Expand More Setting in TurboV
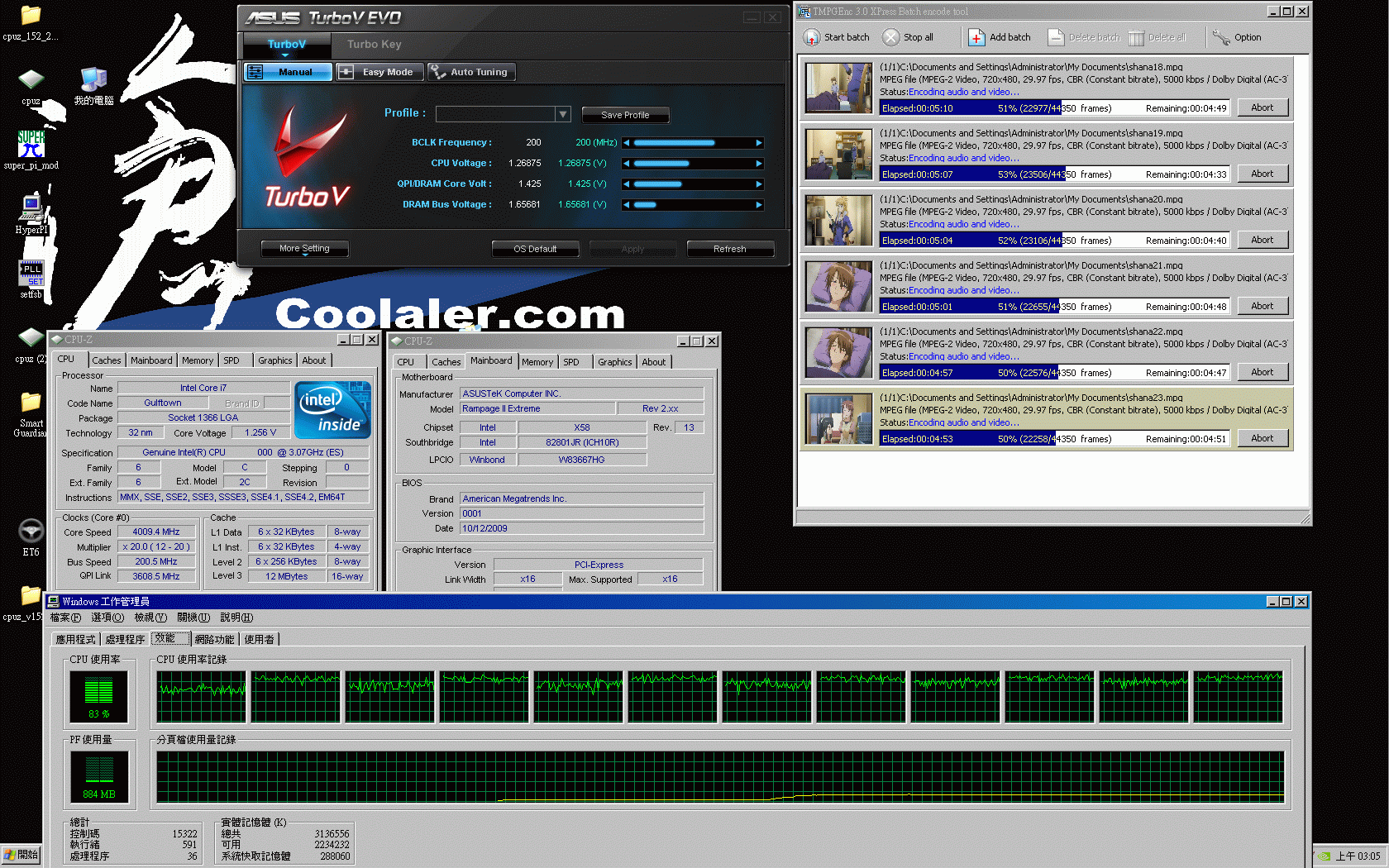The width and height of the screenshot is (1389, 868). tap(304, 249)
